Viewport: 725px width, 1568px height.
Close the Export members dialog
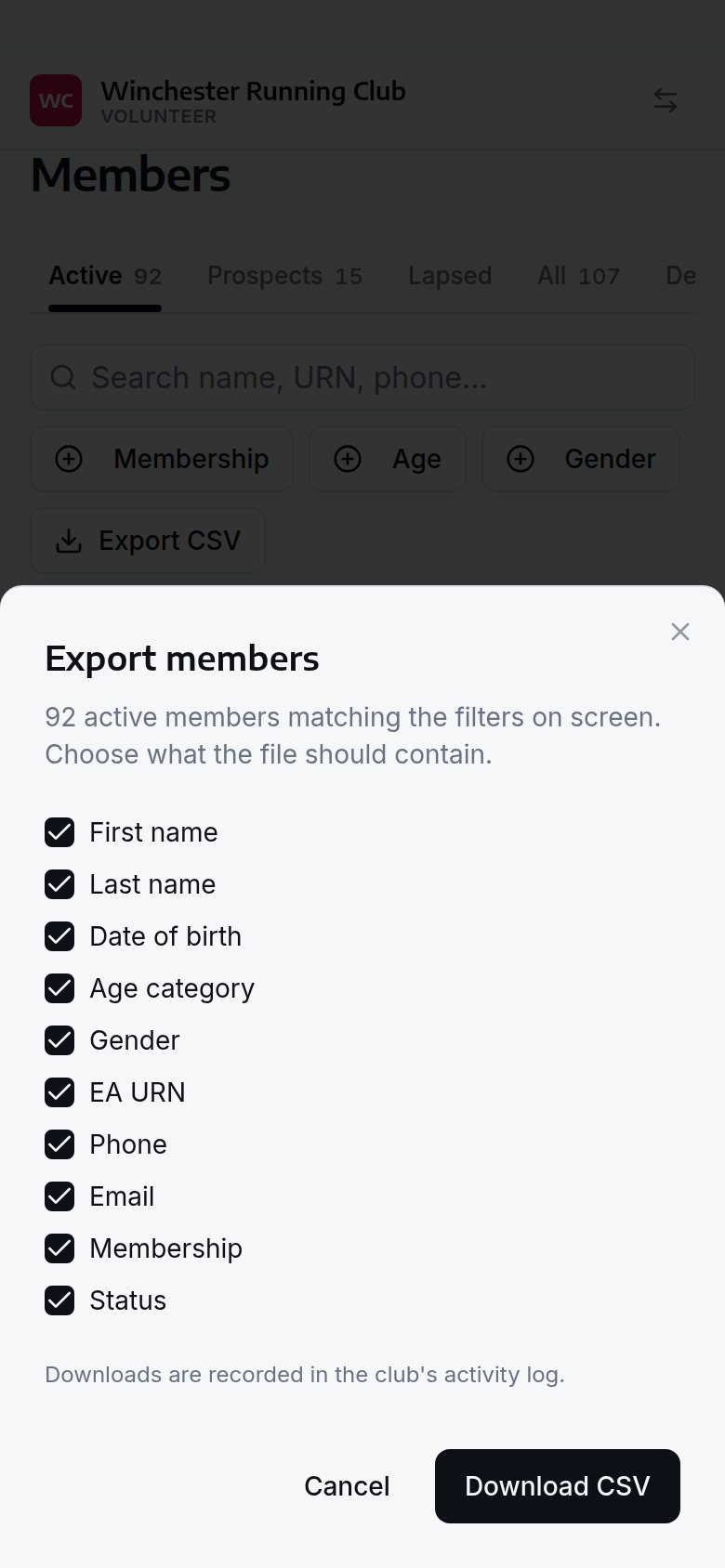click(680, 632)
